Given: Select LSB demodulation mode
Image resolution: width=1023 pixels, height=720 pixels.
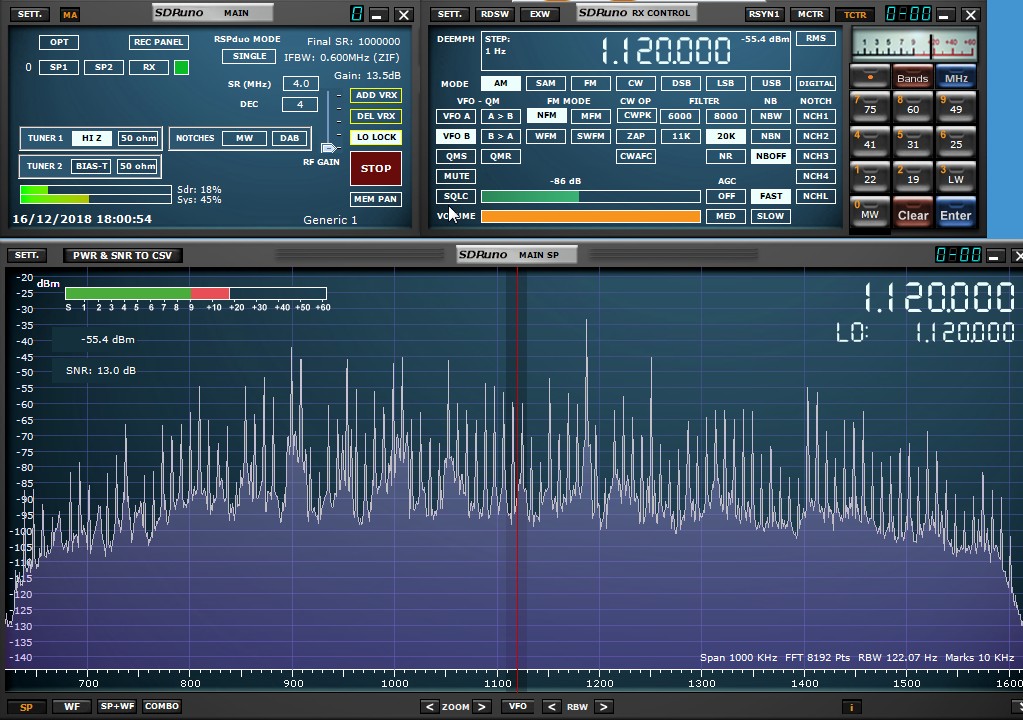Looking at the screenshot, I should 725,83.
